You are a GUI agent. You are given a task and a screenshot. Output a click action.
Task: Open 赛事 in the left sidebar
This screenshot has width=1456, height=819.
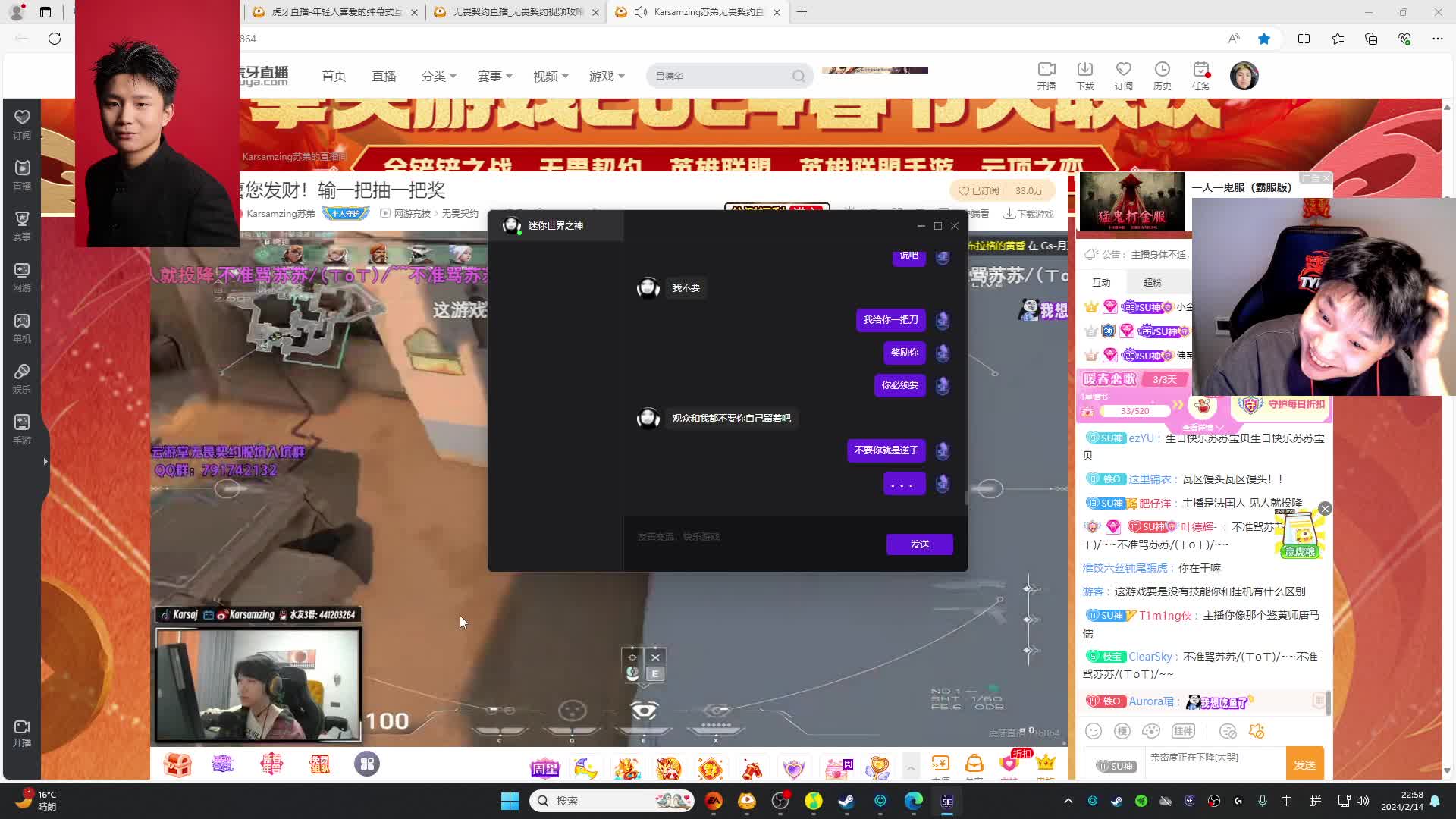pyautogui.click(x=22, y=225)
